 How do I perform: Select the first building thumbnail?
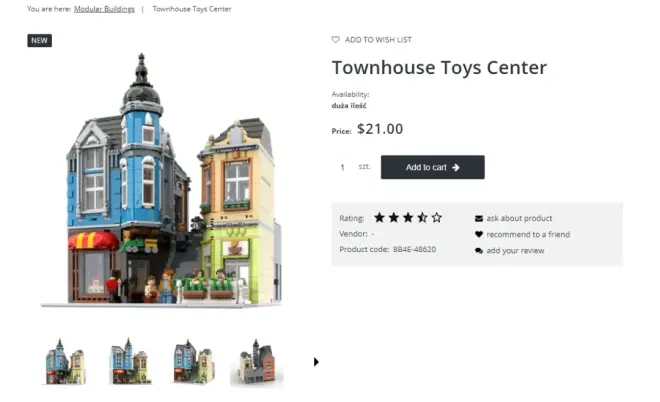click(x=65, y=362)
